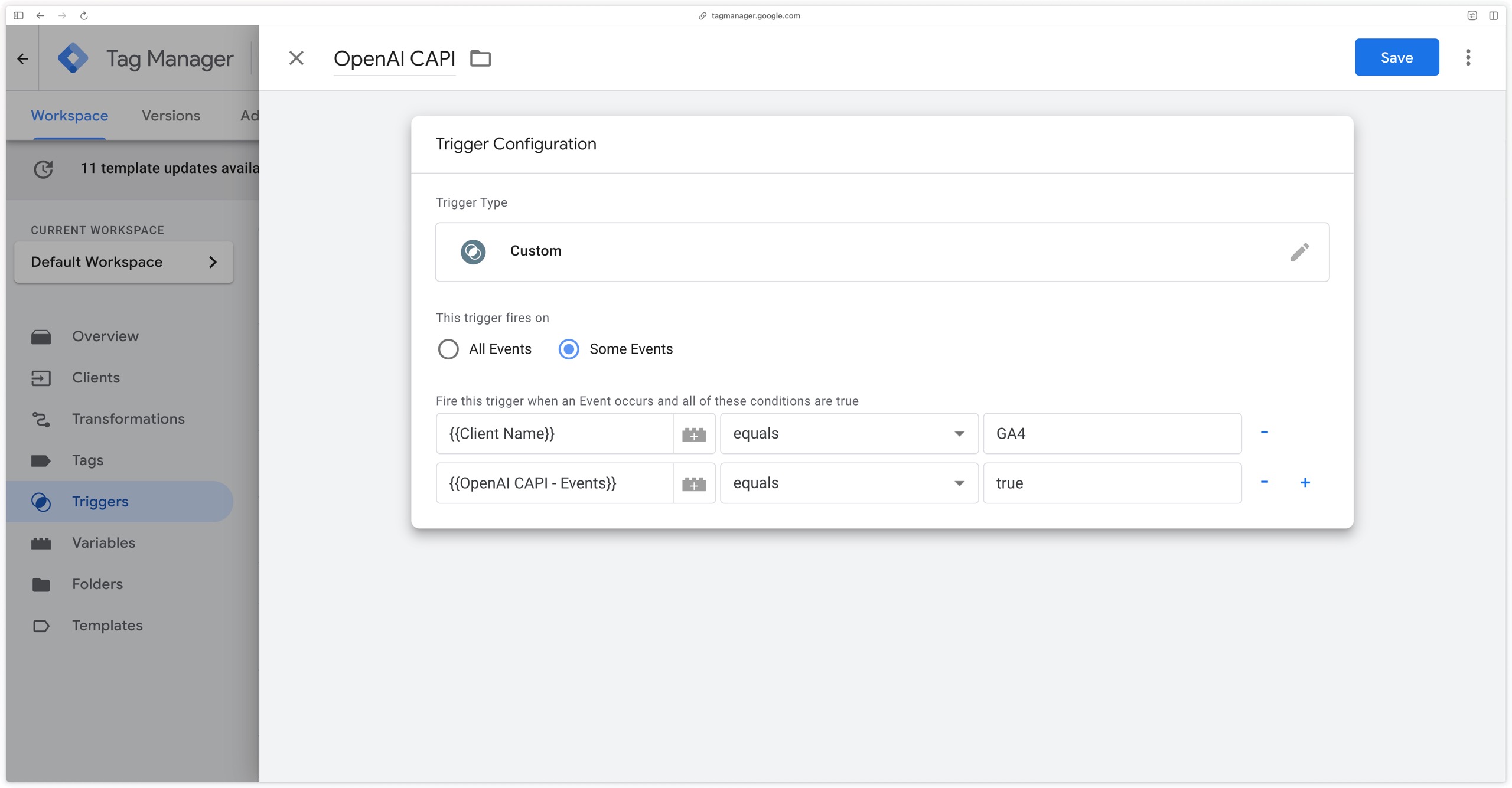Click the Transformations sidebar icon

click(41, 420)
